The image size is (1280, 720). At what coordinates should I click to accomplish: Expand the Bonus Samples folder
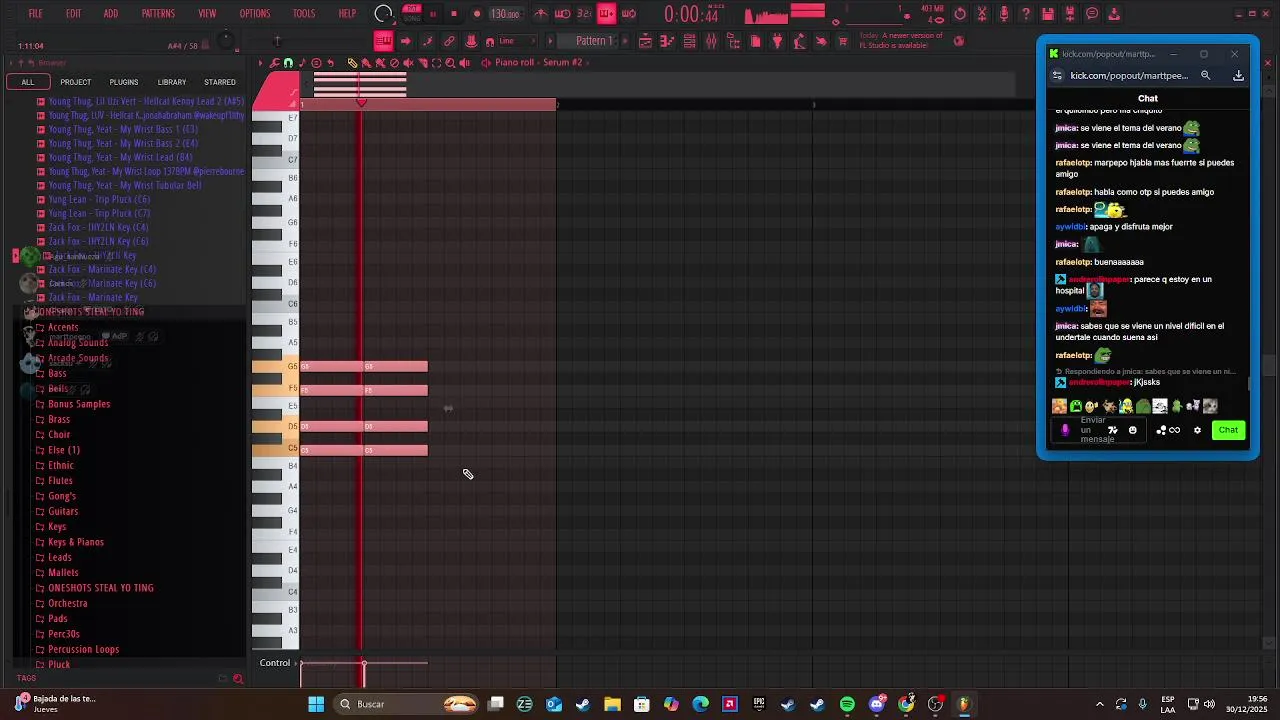79,404
